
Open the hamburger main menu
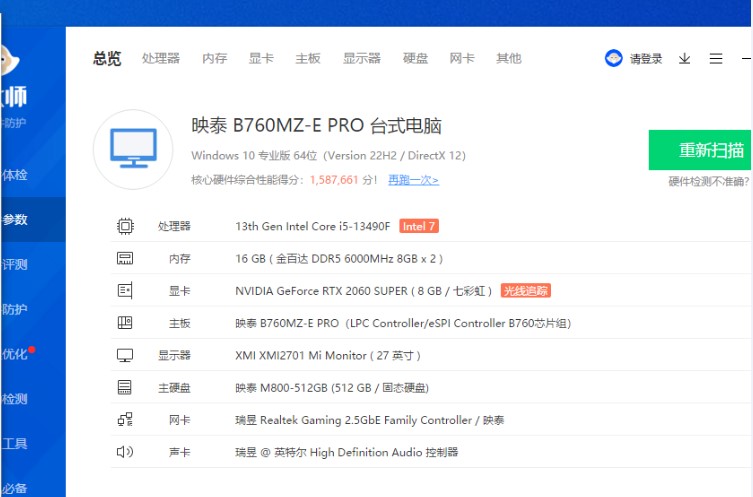click(x=716, y=59)
